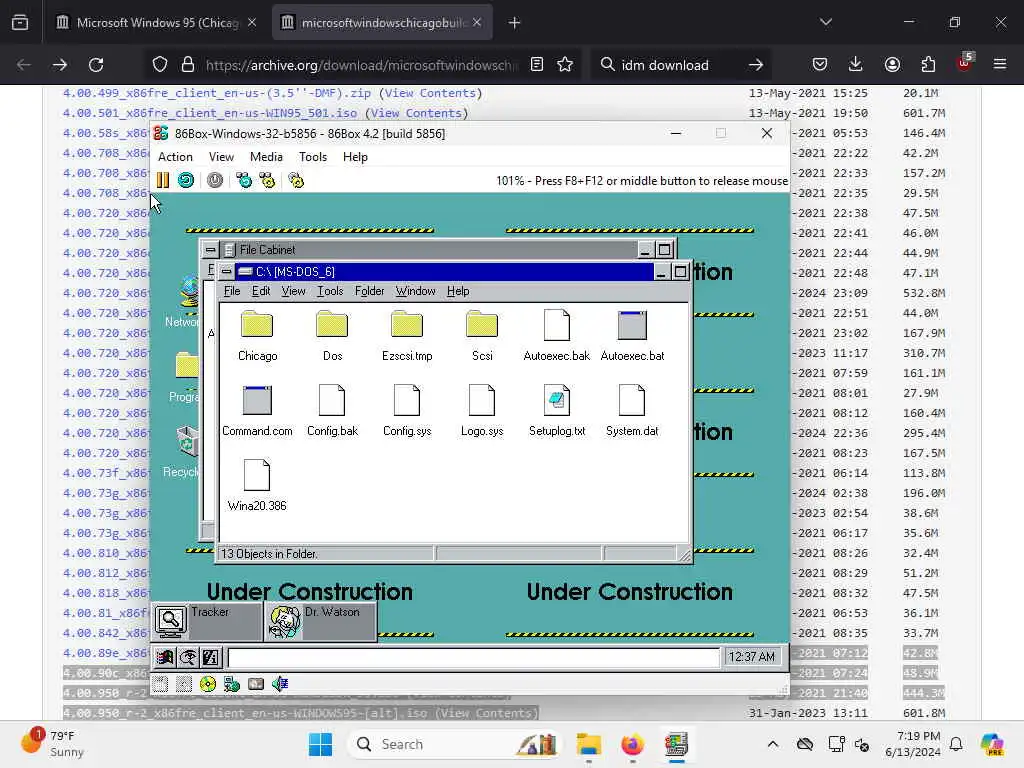Open Edit menu in C:\ window

[x=261, y=291]
